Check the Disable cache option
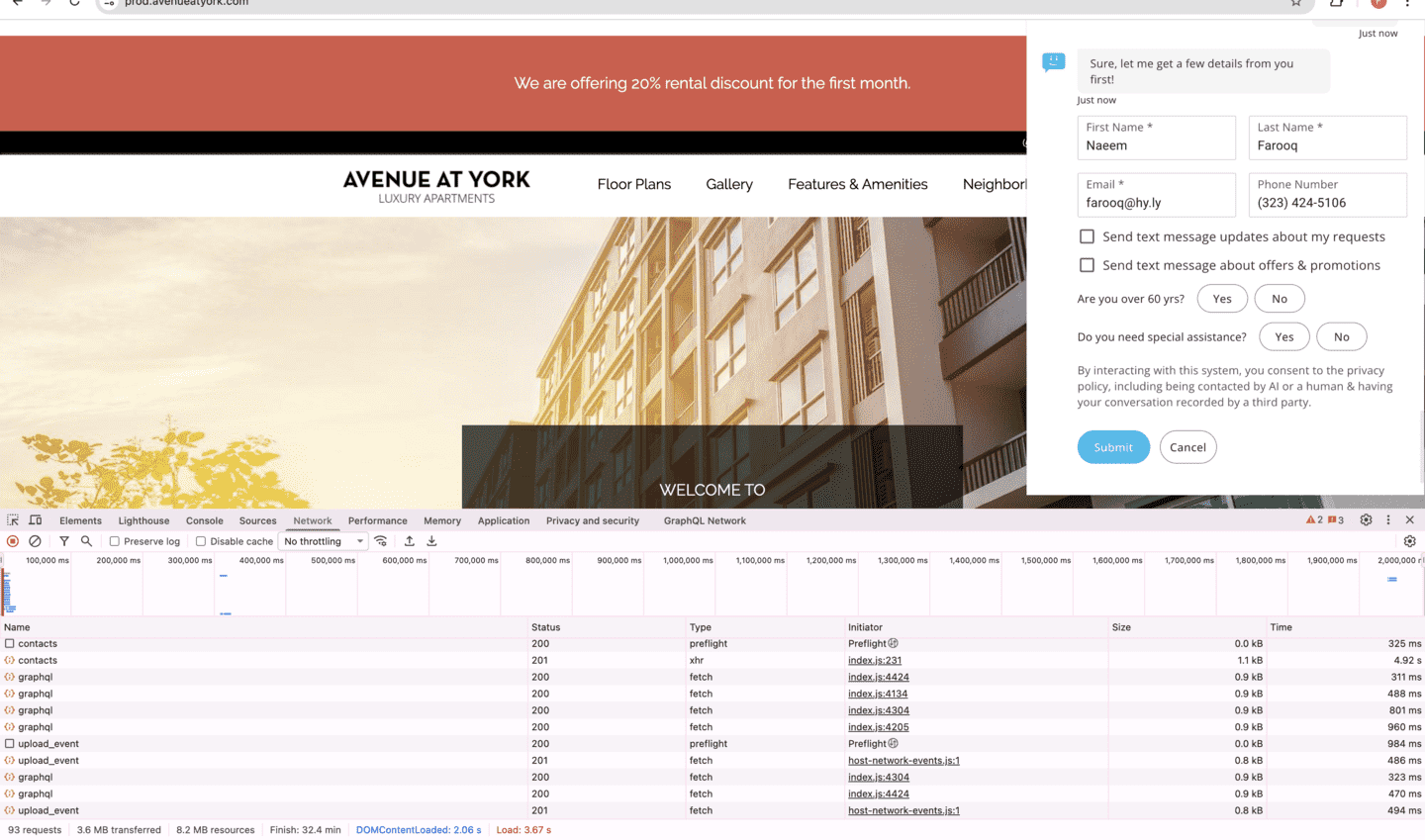The height and width of the screenshot is (840, 1425). pyautogui.click(x=201, y=541)
